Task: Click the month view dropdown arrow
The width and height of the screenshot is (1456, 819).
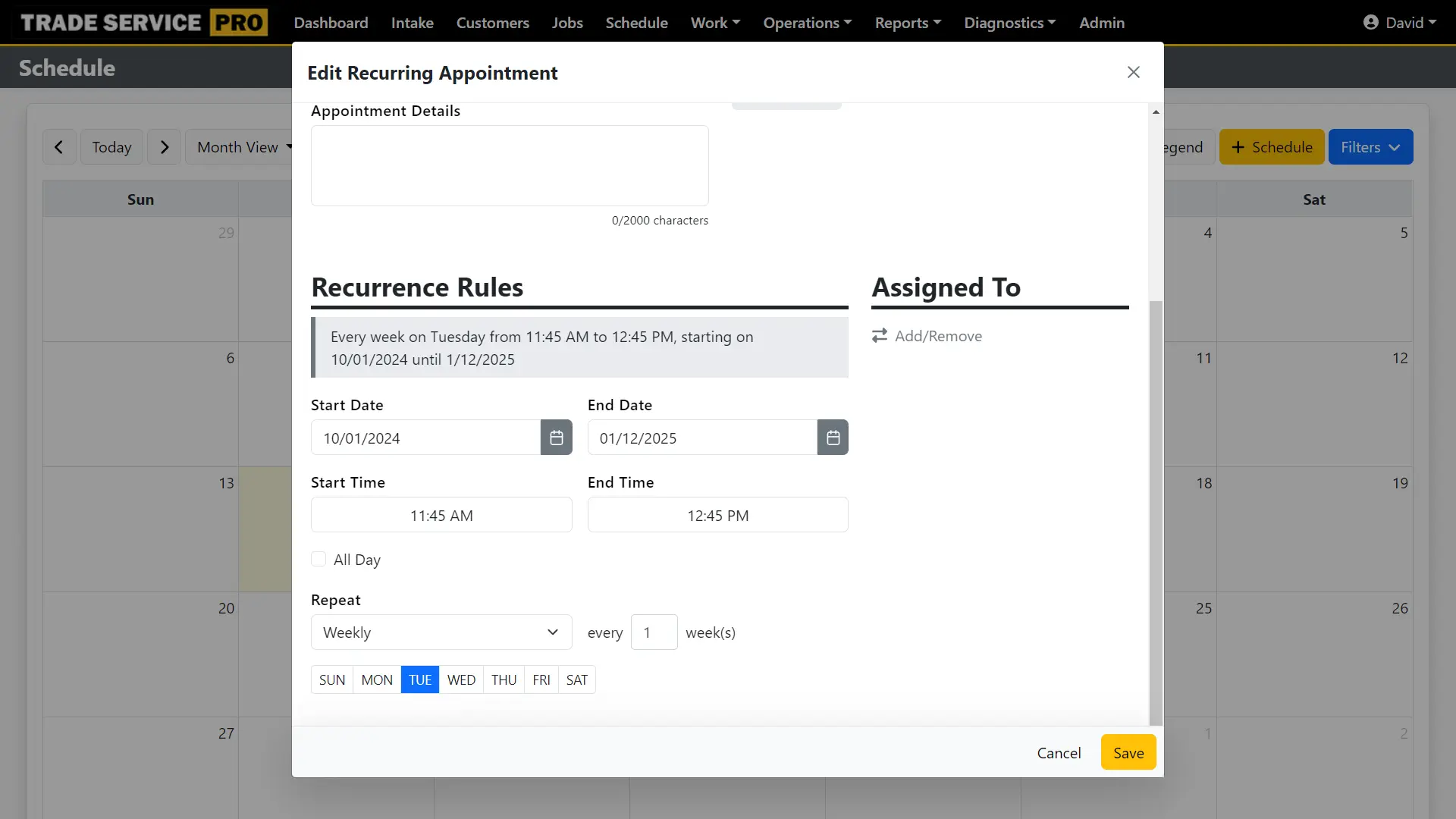Action: (289, 147)
